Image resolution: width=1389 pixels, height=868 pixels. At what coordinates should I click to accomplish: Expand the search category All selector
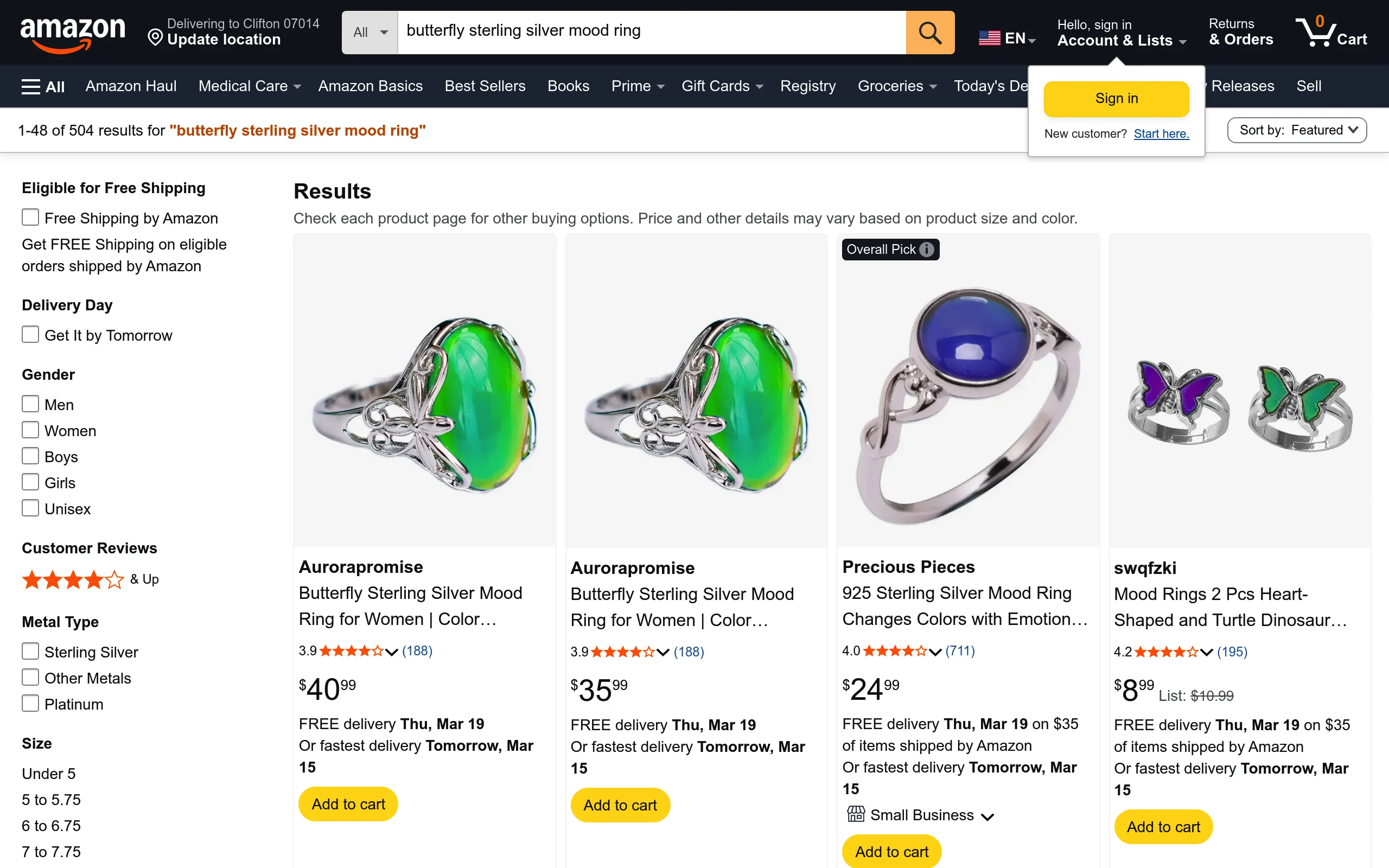click(369, 32)
